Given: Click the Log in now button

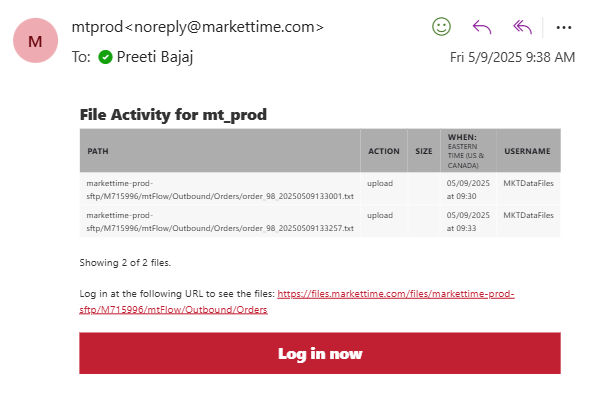Looking at the screenshot, I should coord(320,353).
